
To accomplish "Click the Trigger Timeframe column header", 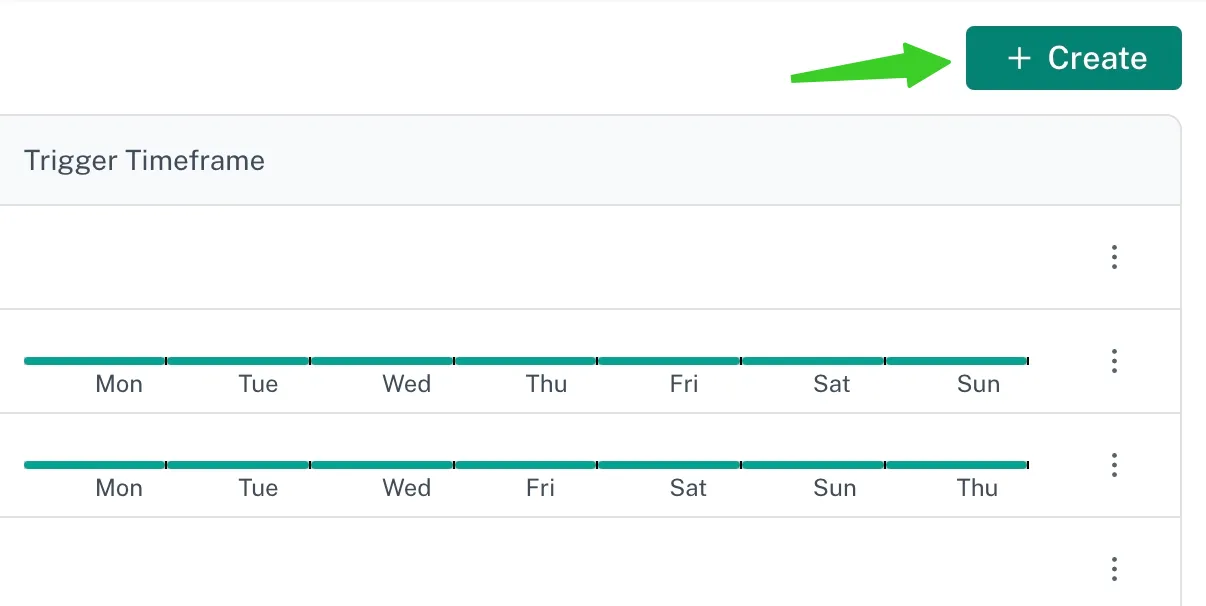I will coord(144,160).
